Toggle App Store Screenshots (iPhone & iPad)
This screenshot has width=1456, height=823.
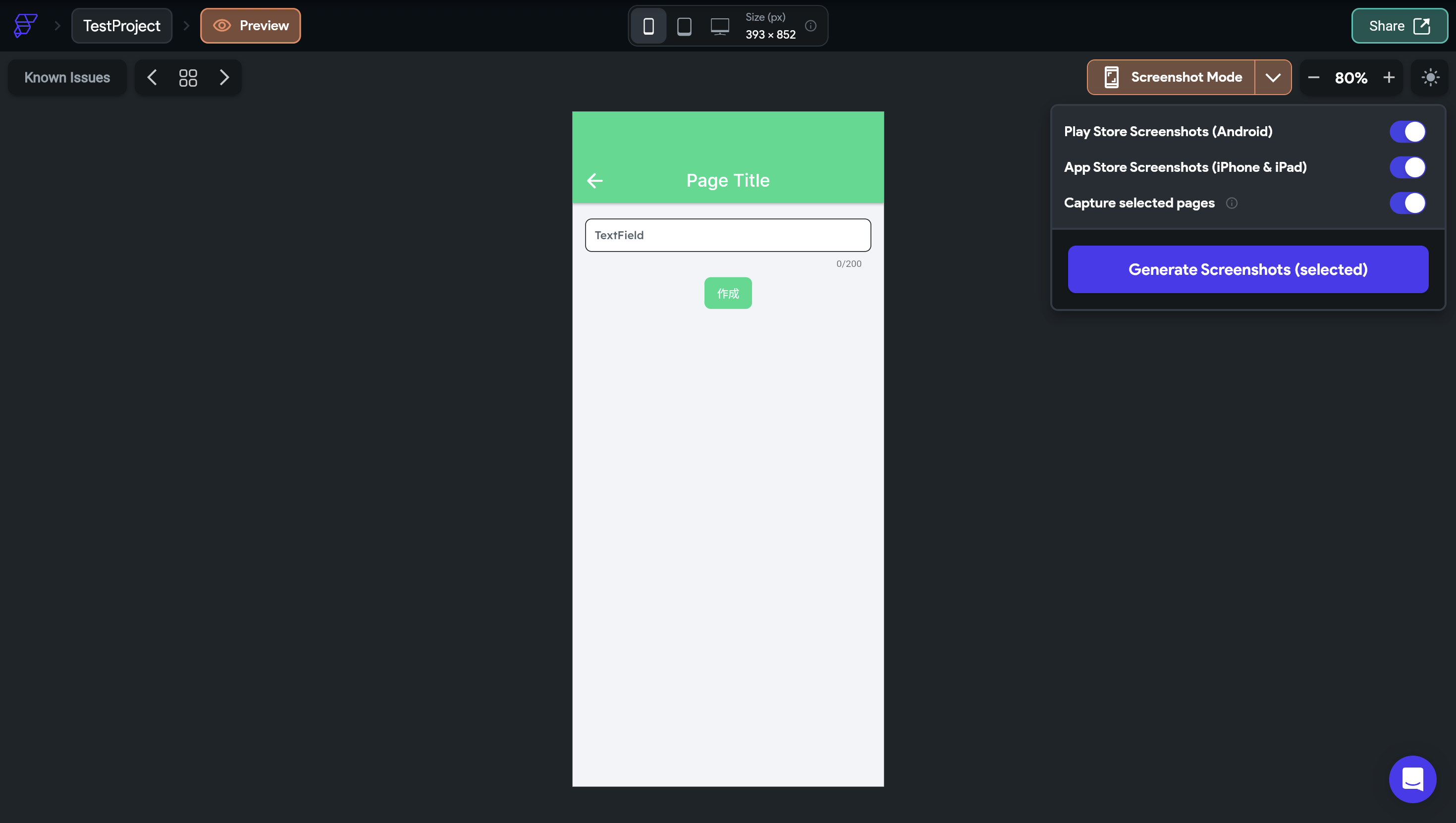click(1407, 167)
